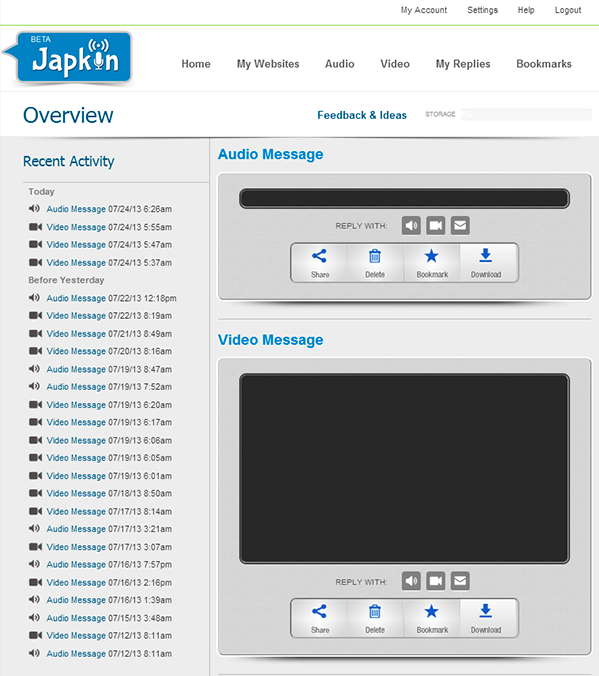Share the Video Message

tap(320, 618)
